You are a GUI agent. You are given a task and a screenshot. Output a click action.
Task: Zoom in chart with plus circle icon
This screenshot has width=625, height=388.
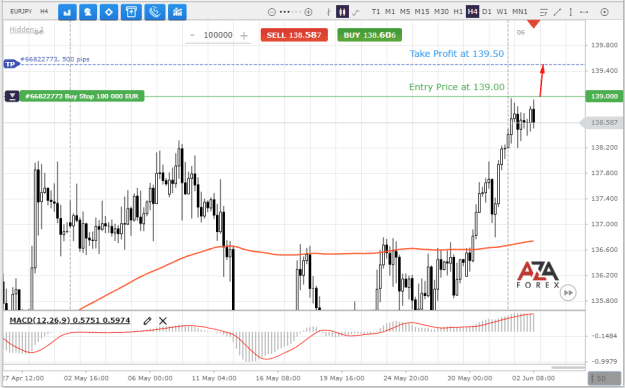point(308,12)
